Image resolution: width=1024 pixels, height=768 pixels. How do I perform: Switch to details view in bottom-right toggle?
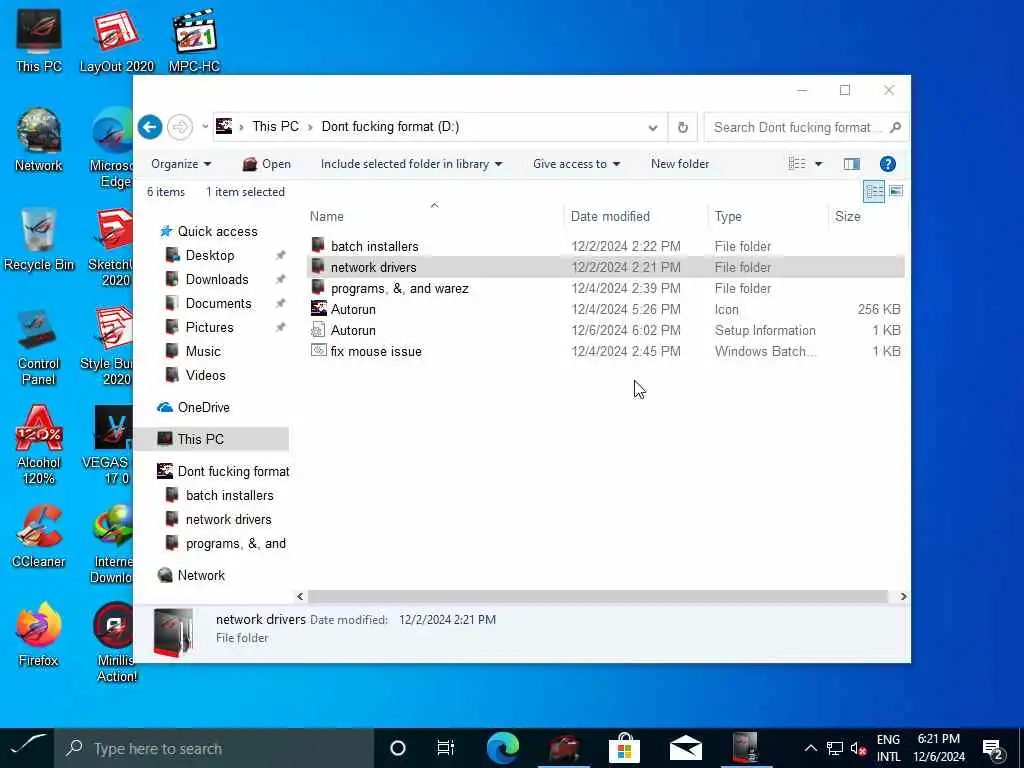coord(874,191)
